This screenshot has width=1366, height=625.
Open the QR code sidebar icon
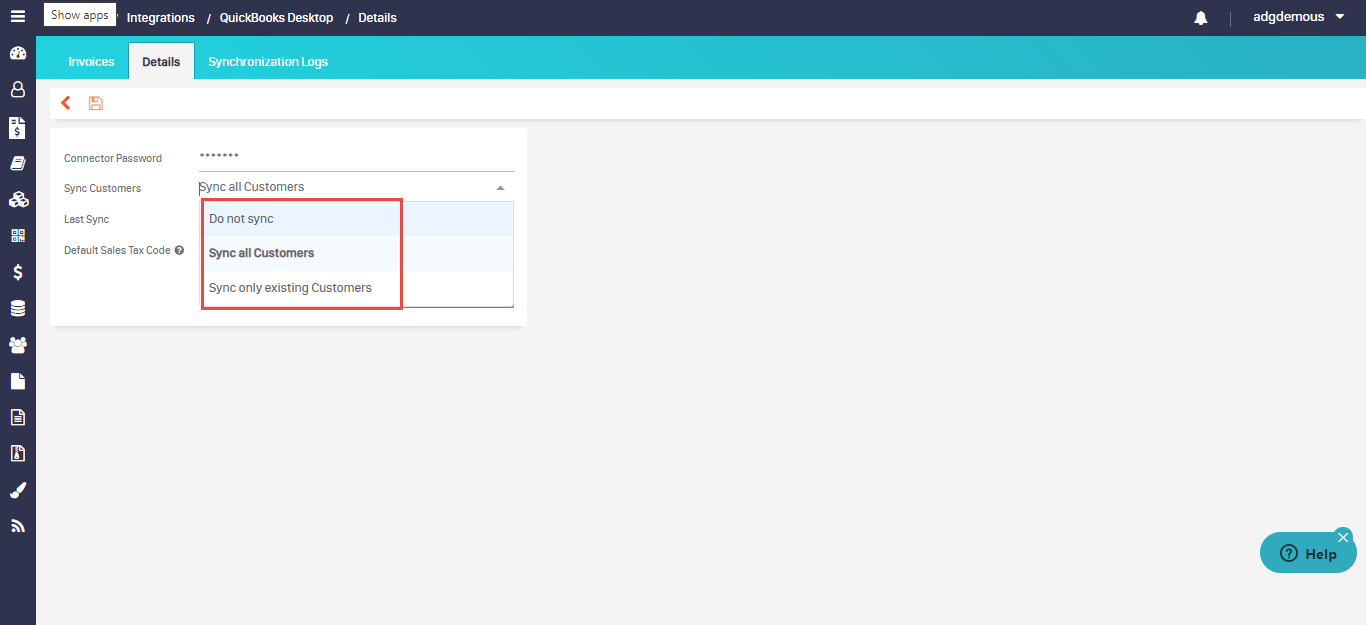pyautogui.click(x=17, y=236)
